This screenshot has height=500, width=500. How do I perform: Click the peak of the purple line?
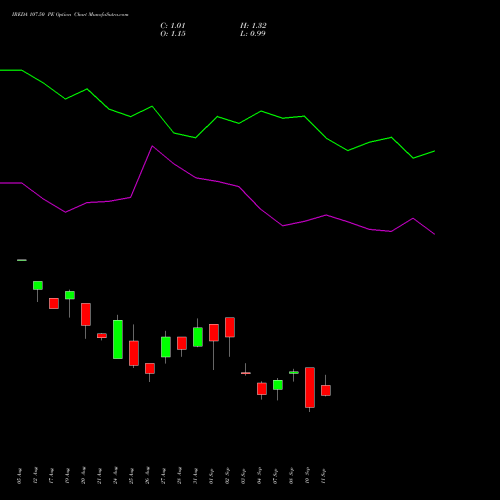point(152,146)
